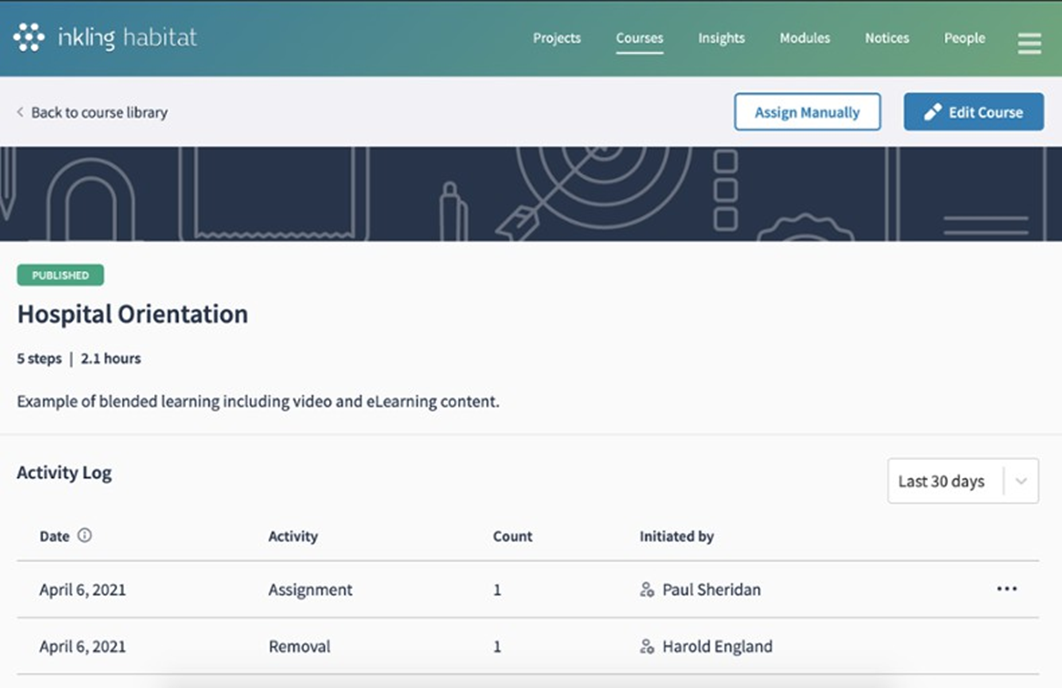Open the People section
The height and width of the screenshot is (688, 1062).
click(x=964, y=38)
